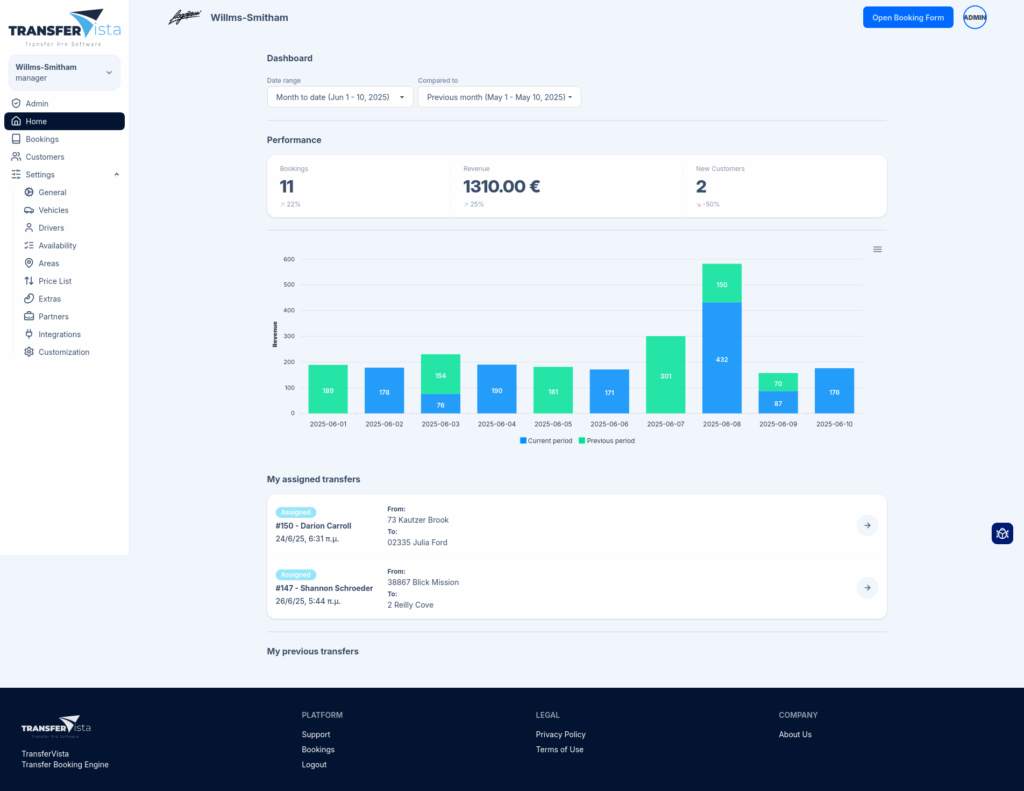
Task: Click the Integrations plug icon
Action: click(29, 334)
